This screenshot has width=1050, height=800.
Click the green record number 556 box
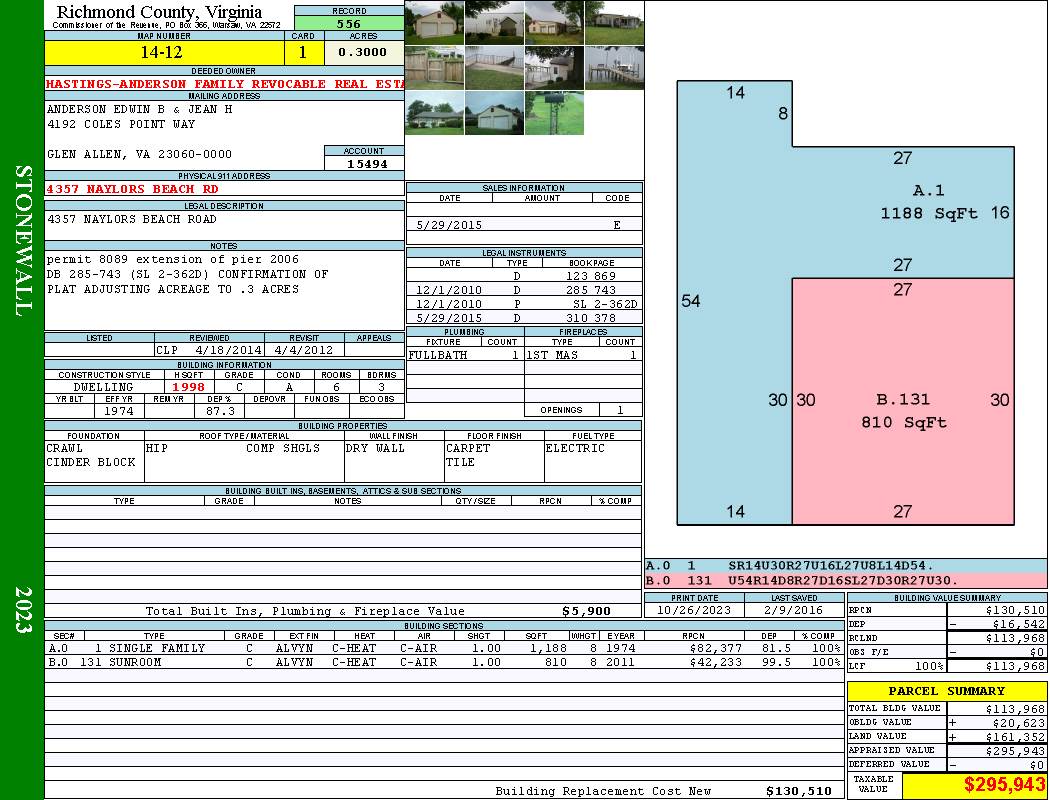(349, 23)
